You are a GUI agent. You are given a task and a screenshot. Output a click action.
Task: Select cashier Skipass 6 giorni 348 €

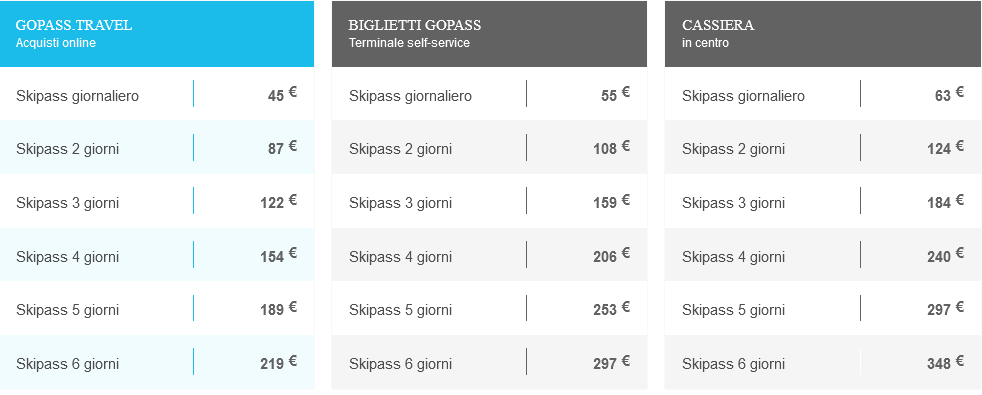tap(822, 362)
